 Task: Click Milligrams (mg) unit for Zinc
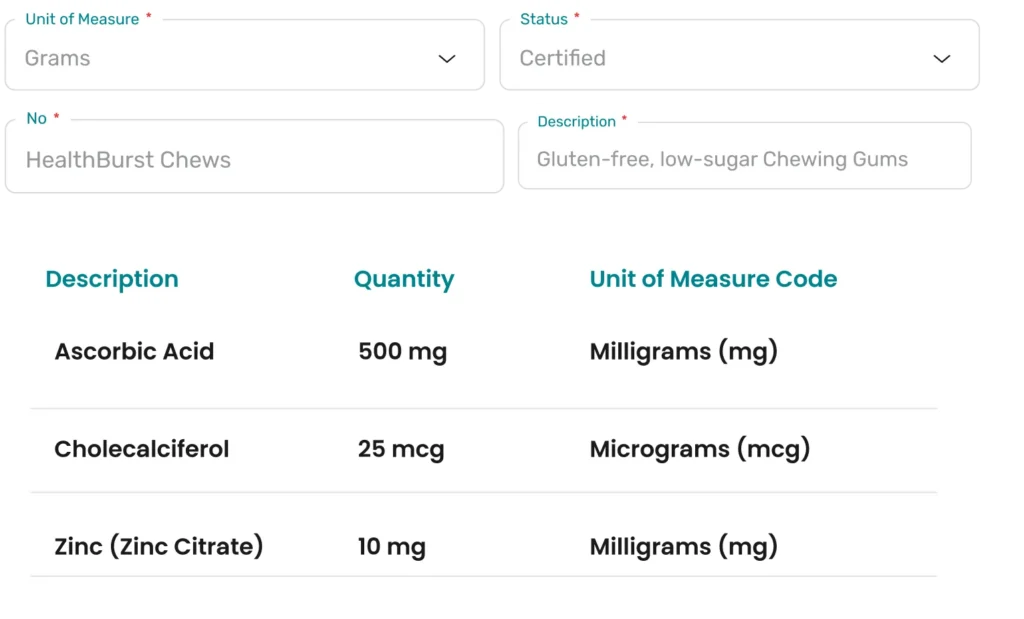click(x=683, y=547)
